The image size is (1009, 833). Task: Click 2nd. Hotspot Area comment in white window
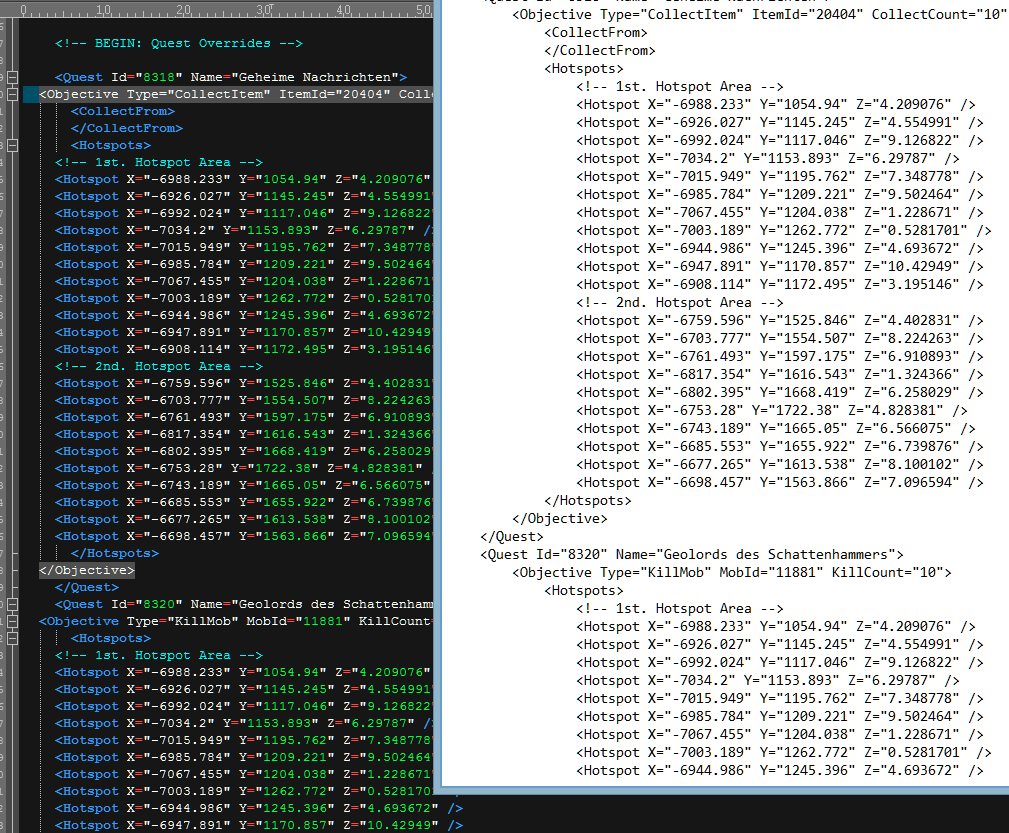pyautogui.click(x=679, y=302)
